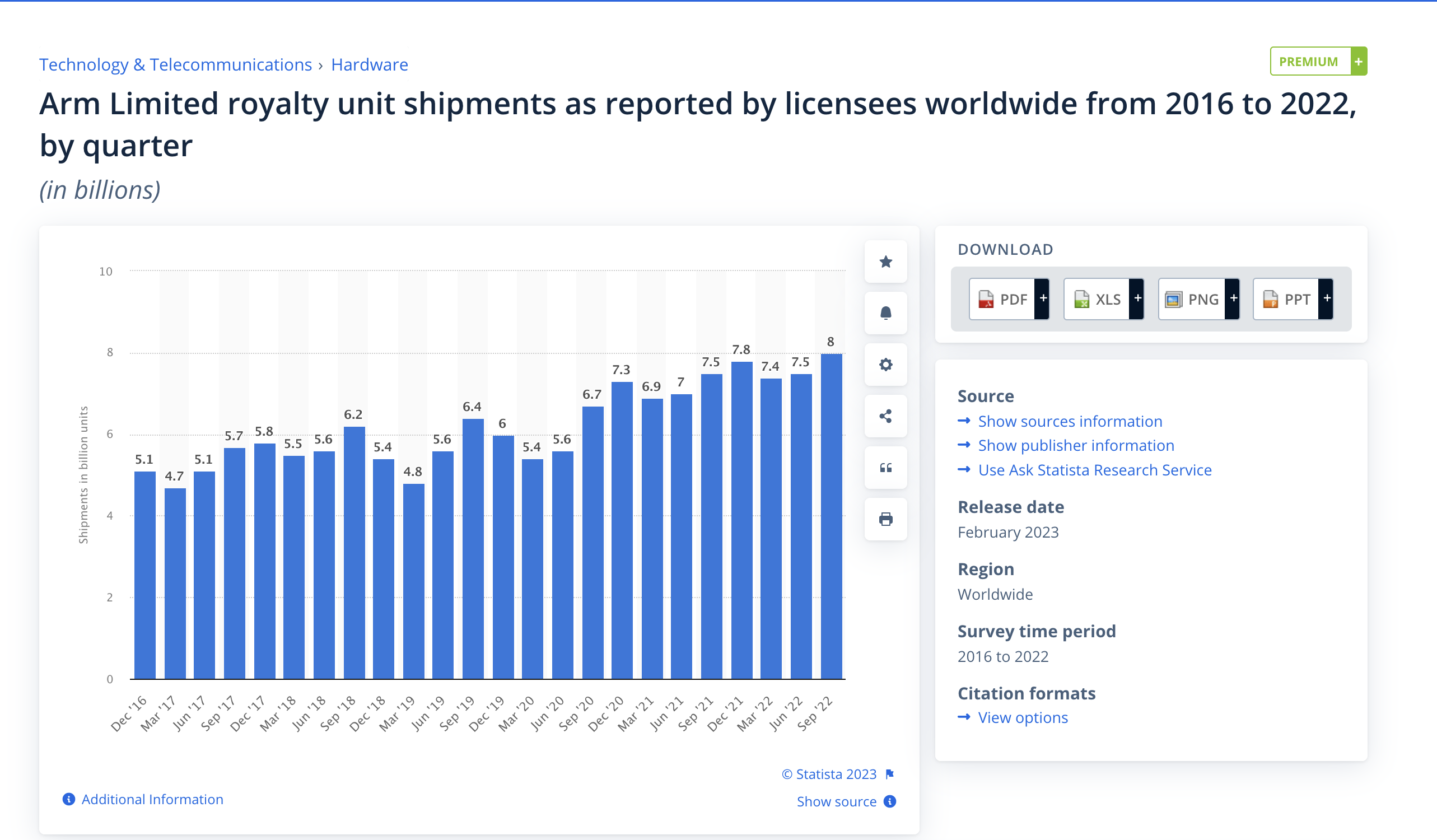
Task: Click the Jun '21 bar labeled 7
Action: 682,536
